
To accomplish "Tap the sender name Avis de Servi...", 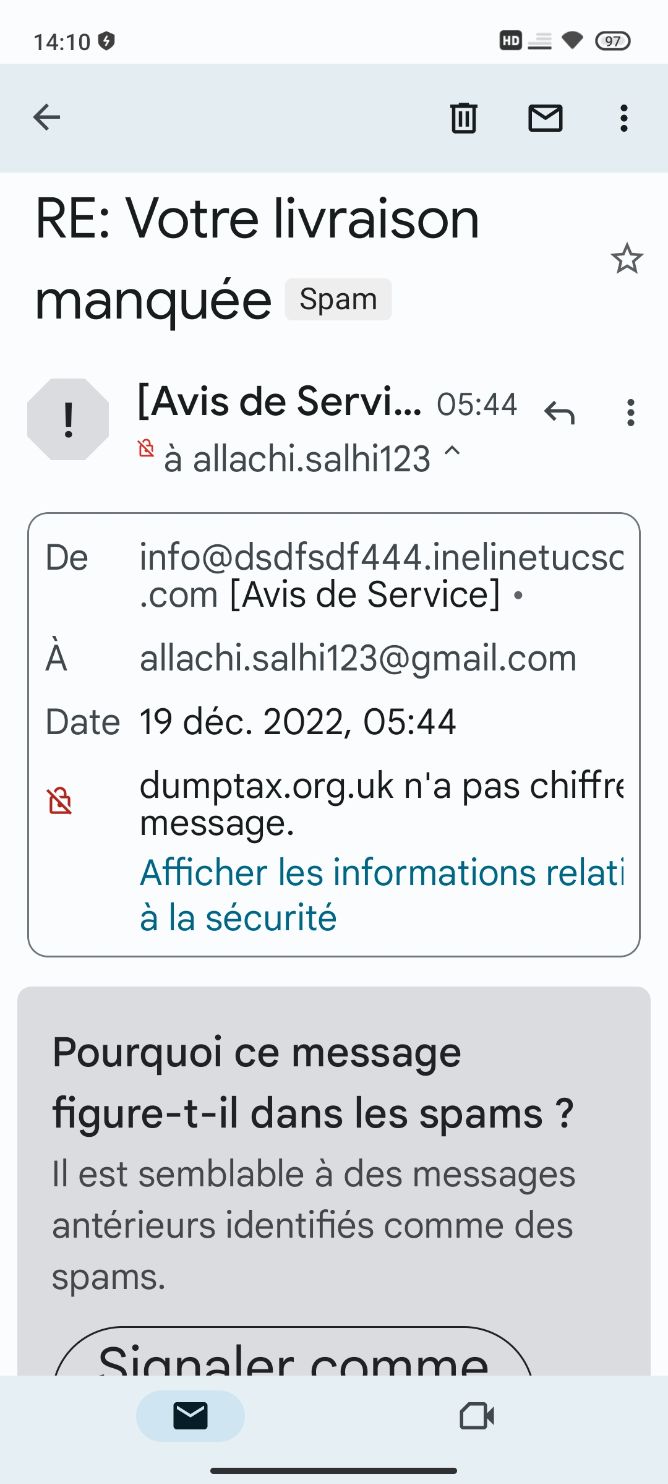I will [x=279, y=402].
